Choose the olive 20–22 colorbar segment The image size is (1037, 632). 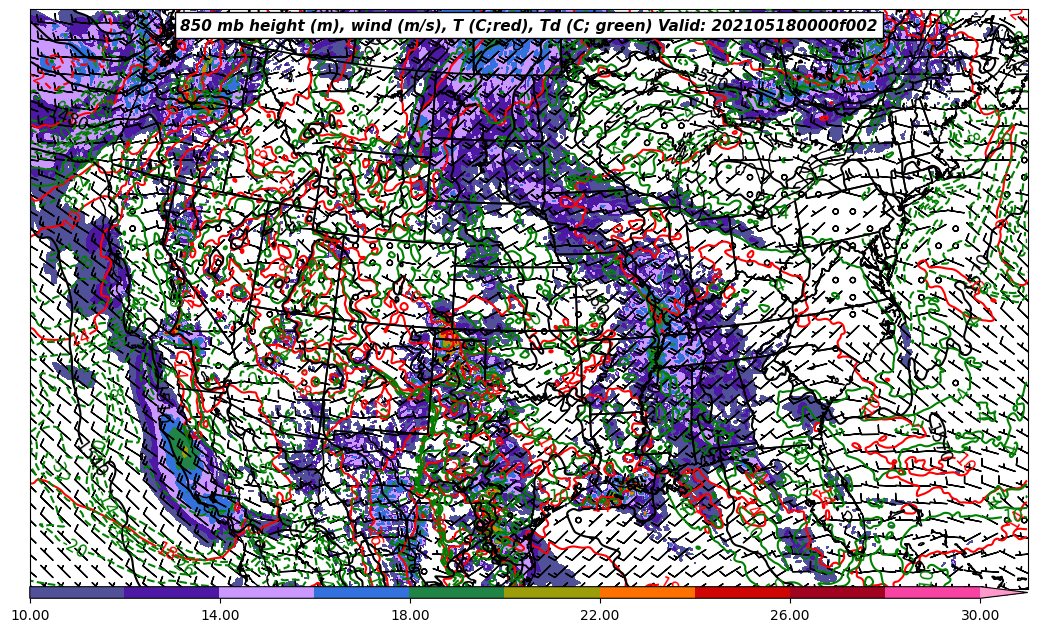coord(552,592)
